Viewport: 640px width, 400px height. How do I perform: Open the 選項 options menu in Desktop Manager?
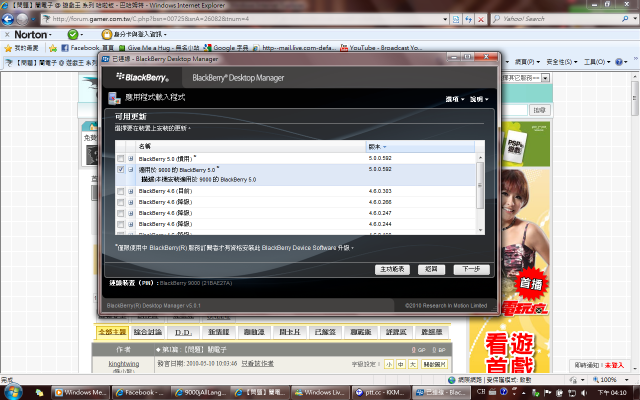pyautogui.click(x=455, y=99)
